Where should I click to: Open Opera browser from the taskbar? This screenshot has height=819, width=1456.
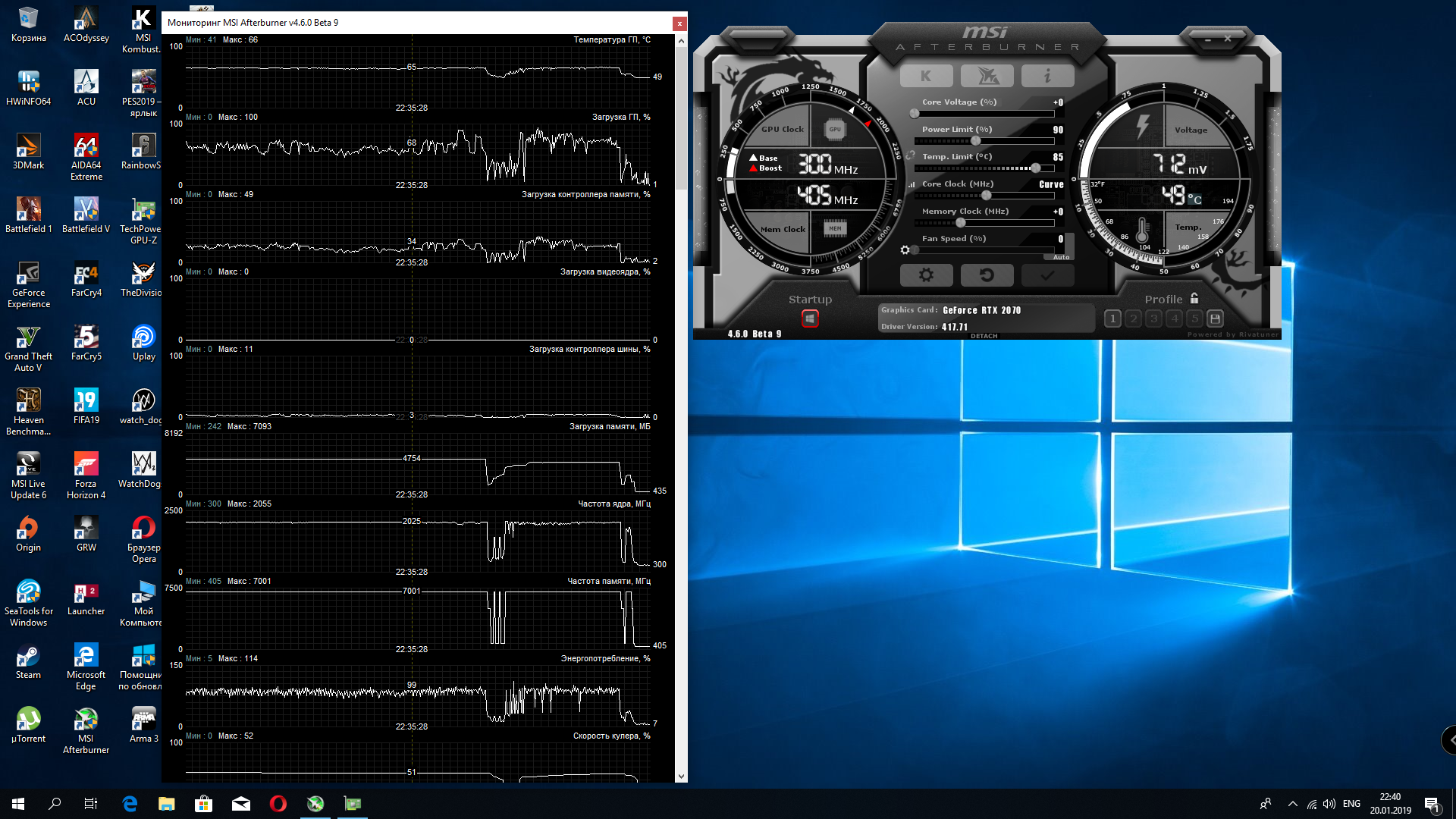(278, 804)
